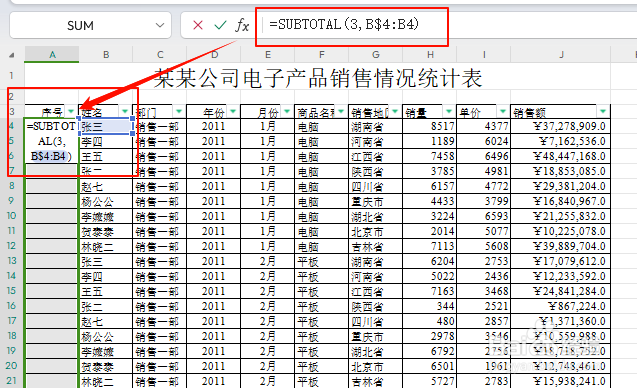Select column B header

106,54
